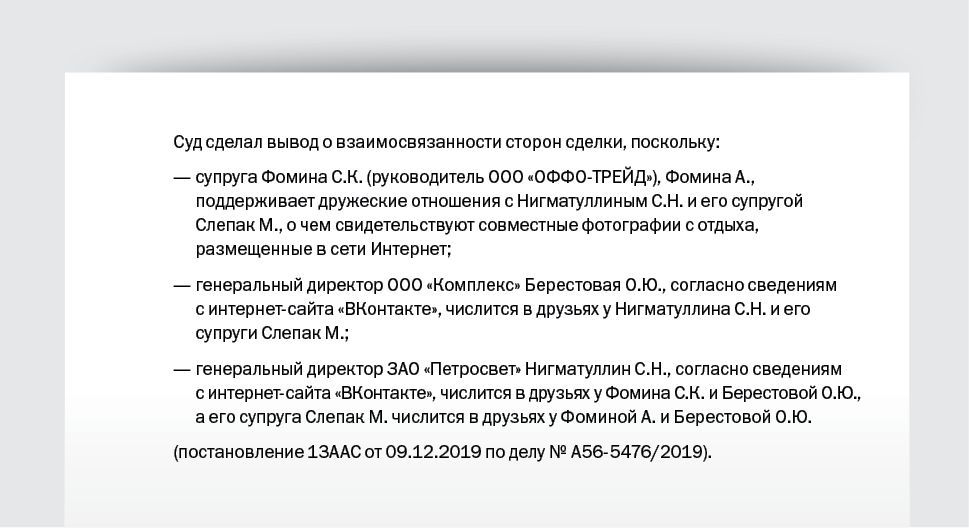This screenshot has height=530, width=969.
Task: Click the first bullet dash before супруга Фомина
Action: point(182,178)
